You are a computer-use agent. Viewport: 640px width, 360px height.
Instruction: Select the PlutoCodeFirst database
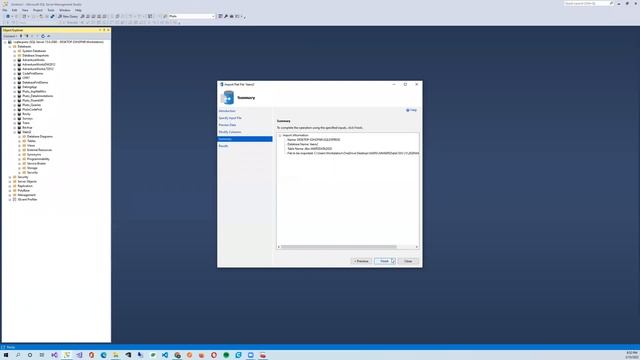coord(32,109)
